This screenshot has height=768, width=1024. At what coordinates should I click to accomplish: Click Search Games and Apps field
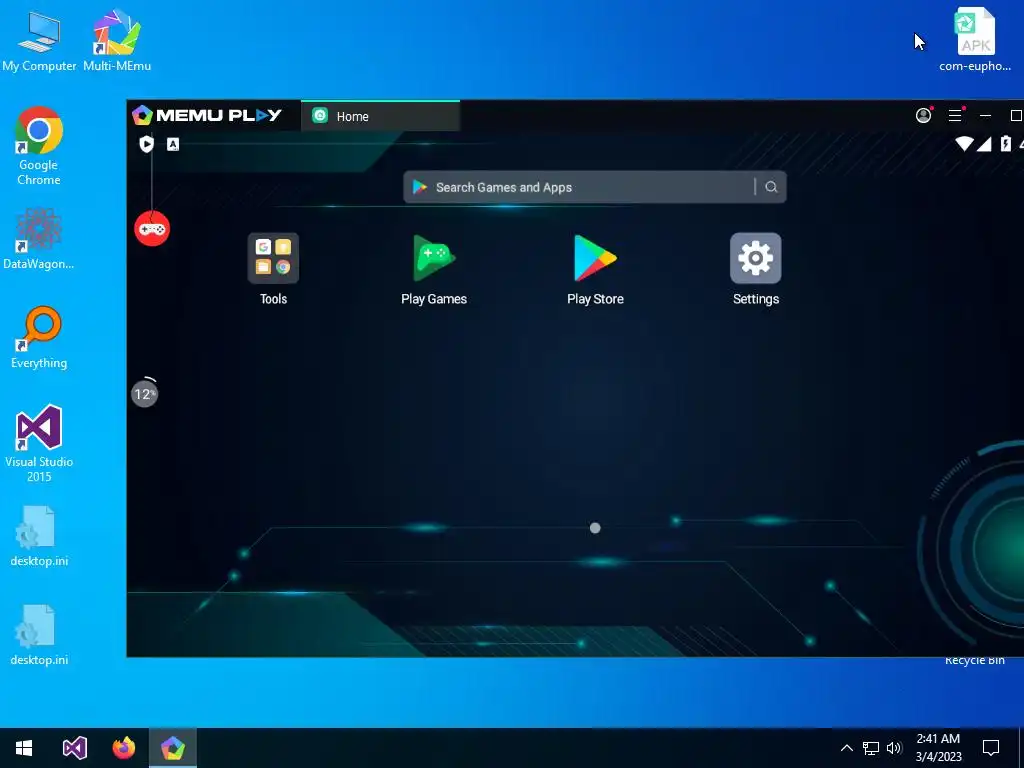click(594, 187)
